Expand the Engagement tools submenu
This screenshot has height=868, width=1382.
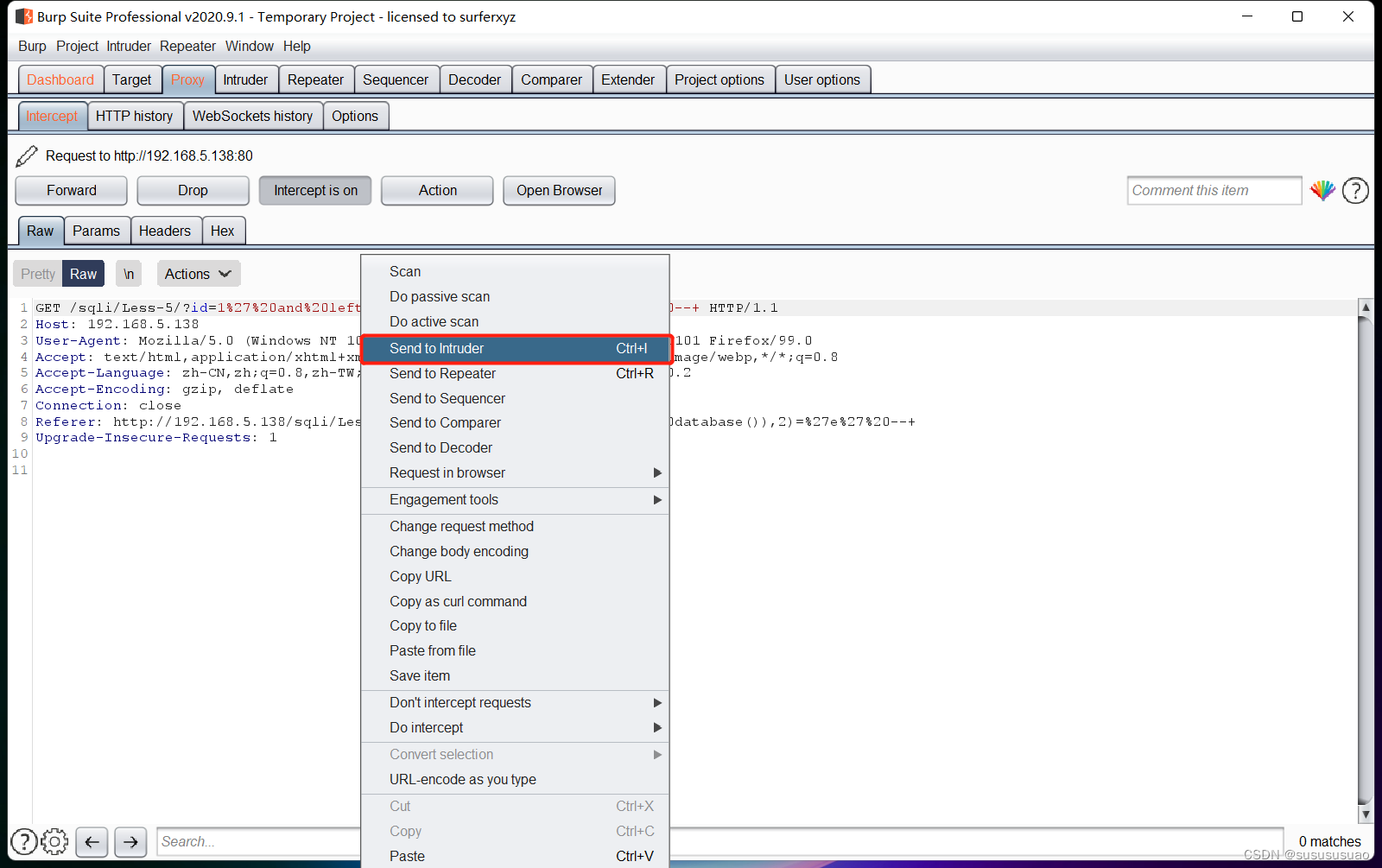[515, 499]
